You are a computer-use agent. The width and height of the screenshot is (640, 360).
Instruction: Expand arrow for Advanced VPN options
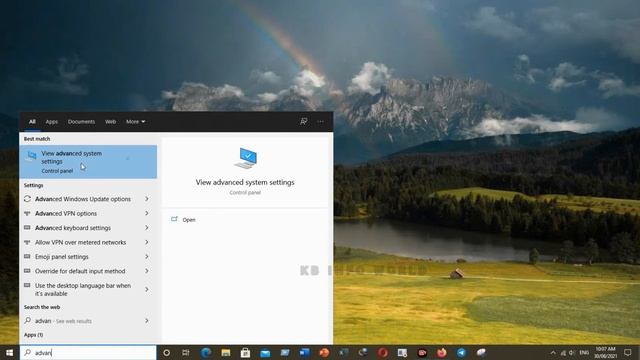pyautogui.click(x=147, y=213)
